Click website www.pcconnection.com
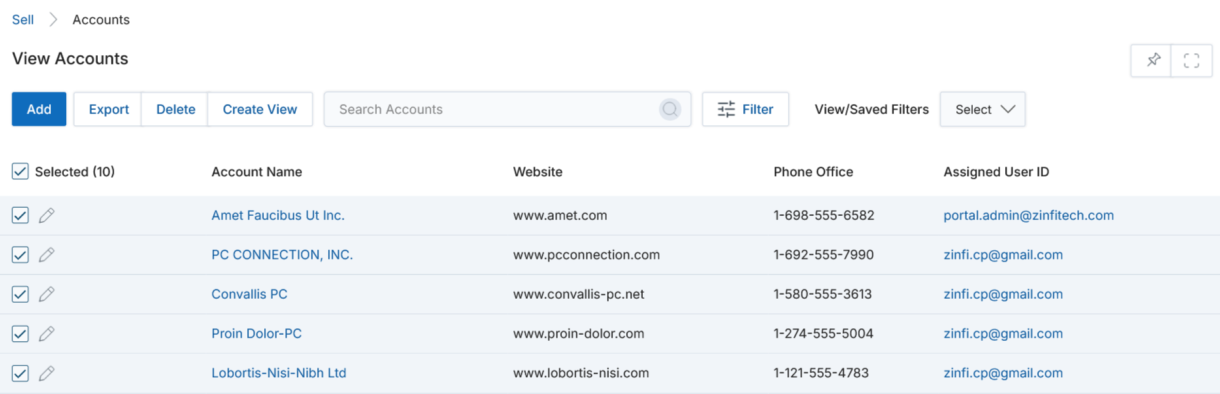The image size is (1220, 394). pos(586,255)
